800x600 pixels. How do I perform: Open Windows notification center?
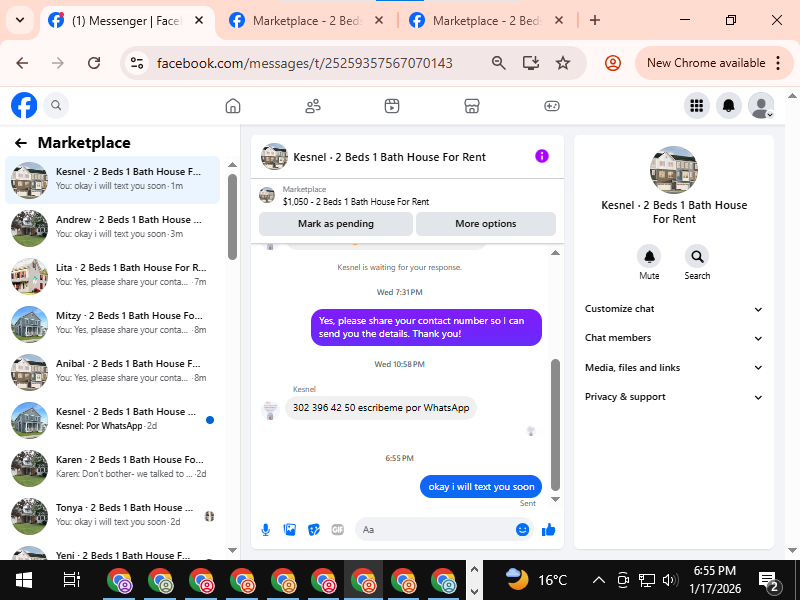tap(769, 581)
